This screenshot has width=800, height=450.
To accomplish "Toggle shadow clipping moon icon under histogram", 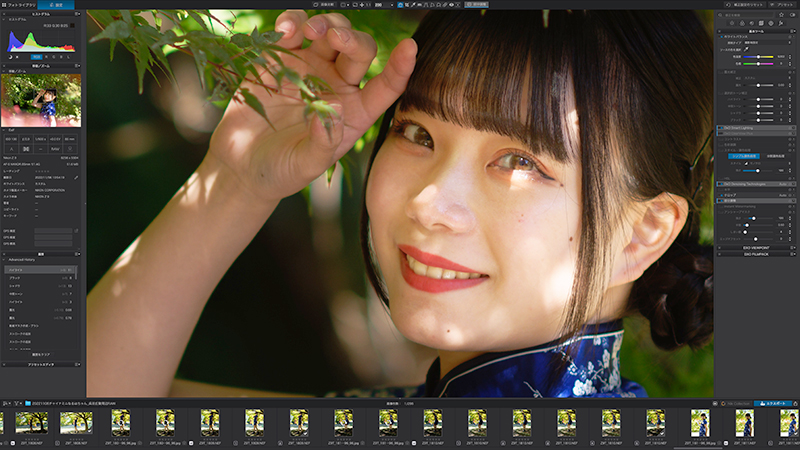I will pos(10,57).
